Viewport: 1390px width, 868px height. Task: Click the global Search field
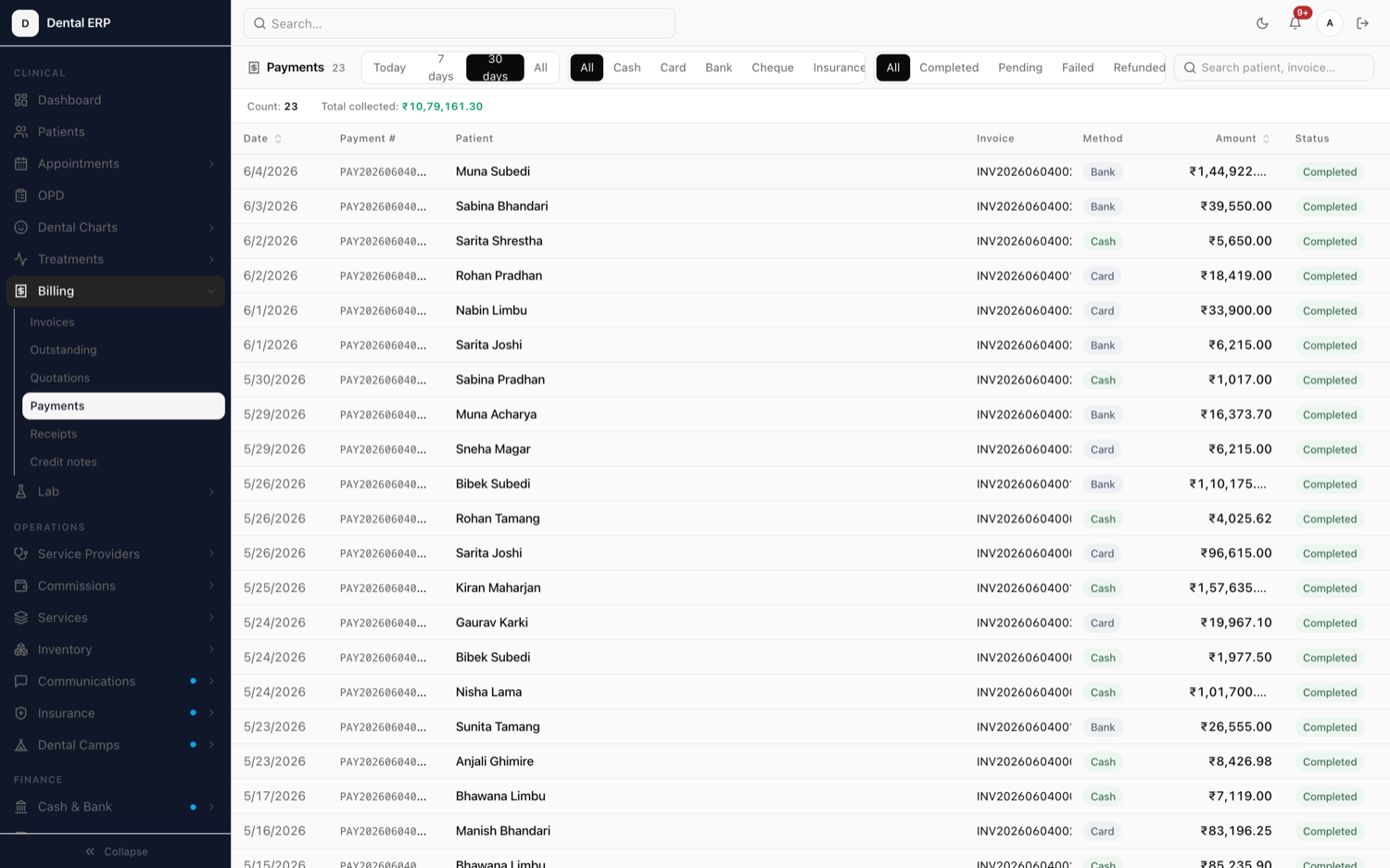coord(460,23)
